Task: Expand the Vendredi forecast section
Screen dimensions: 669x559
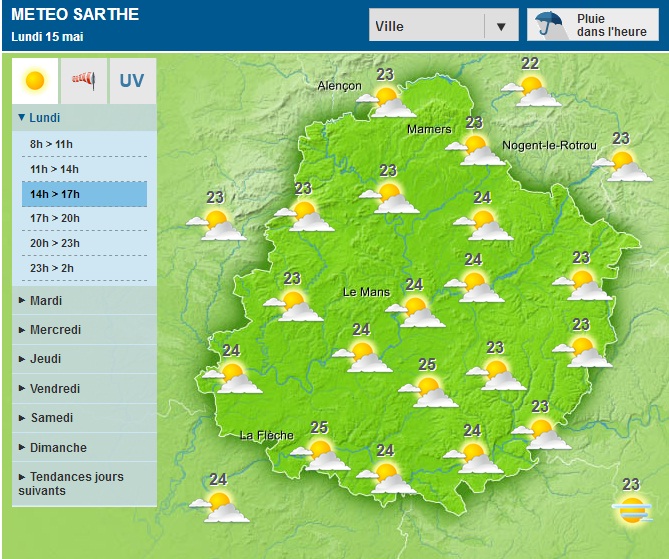Action: point(55,388)
